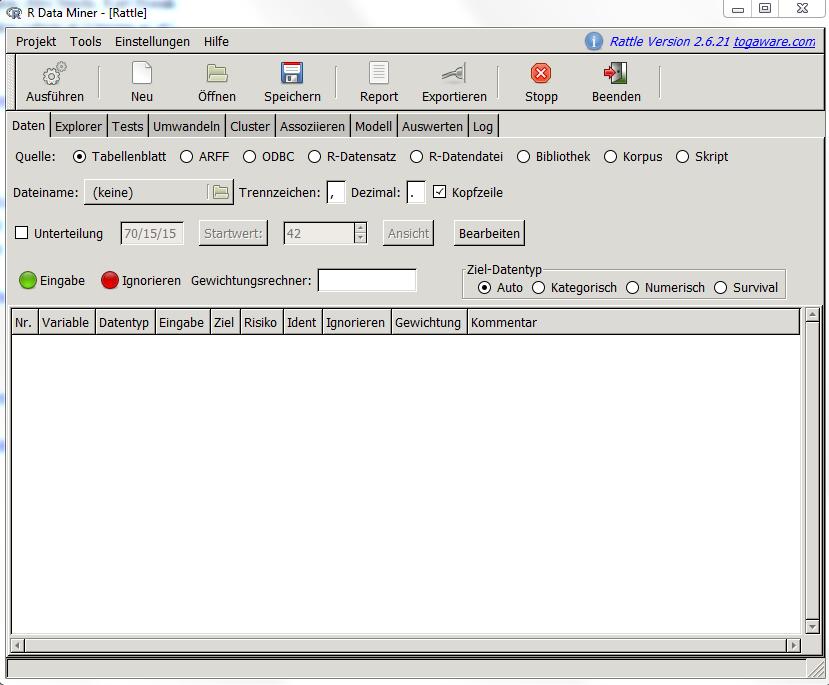829x685 pixels.
Task: Click the Kommentar column header
Action: pyautogui.click(x=633, y=322)
